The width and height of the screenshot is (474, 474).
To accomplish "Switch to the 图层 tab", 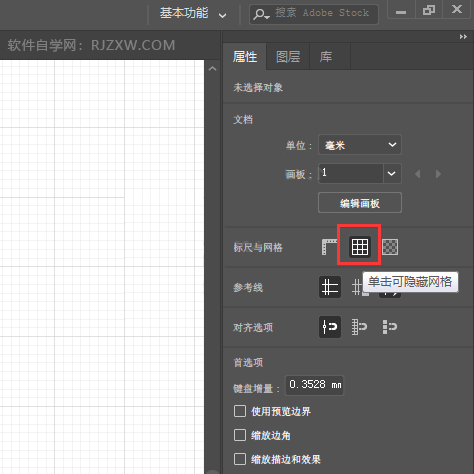I will (288, 57).
